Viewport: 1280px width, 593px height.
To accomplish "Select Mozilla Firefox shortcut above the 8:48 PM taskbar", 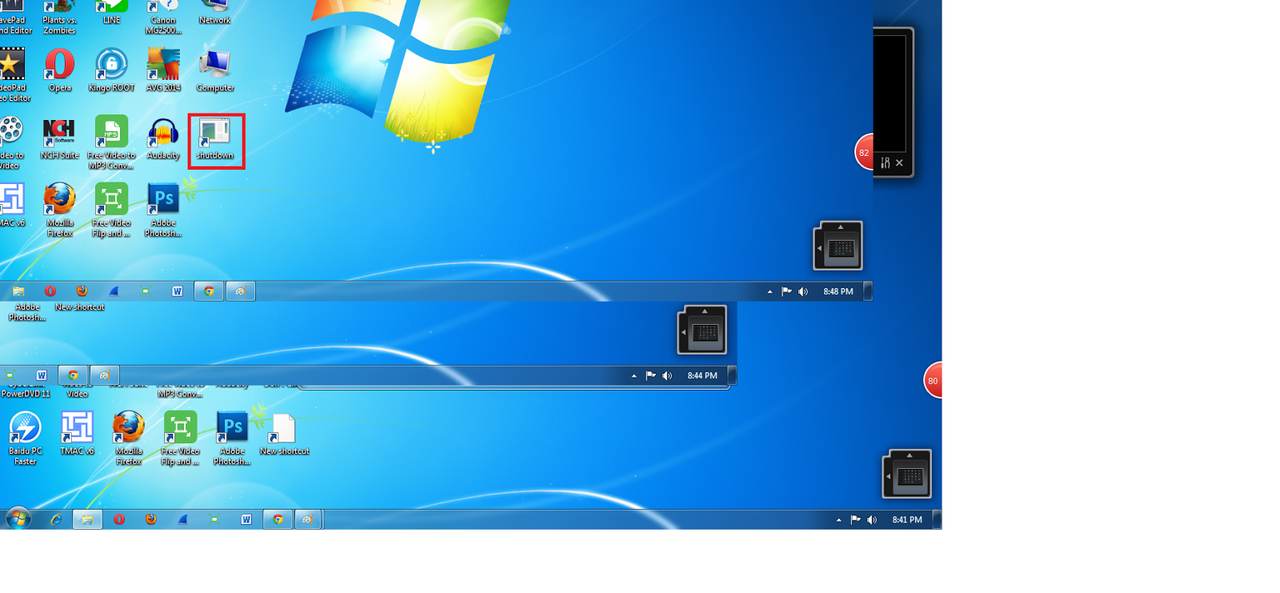I will tap(59, 210).
